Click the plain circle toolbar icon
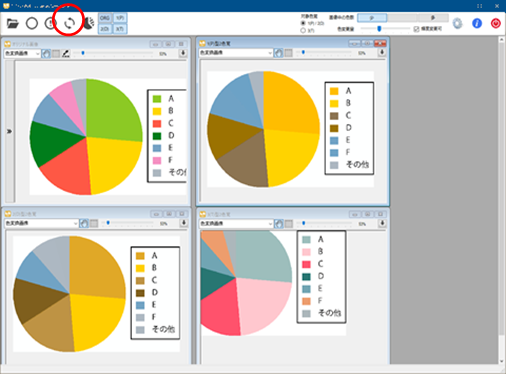 point(32,23)
